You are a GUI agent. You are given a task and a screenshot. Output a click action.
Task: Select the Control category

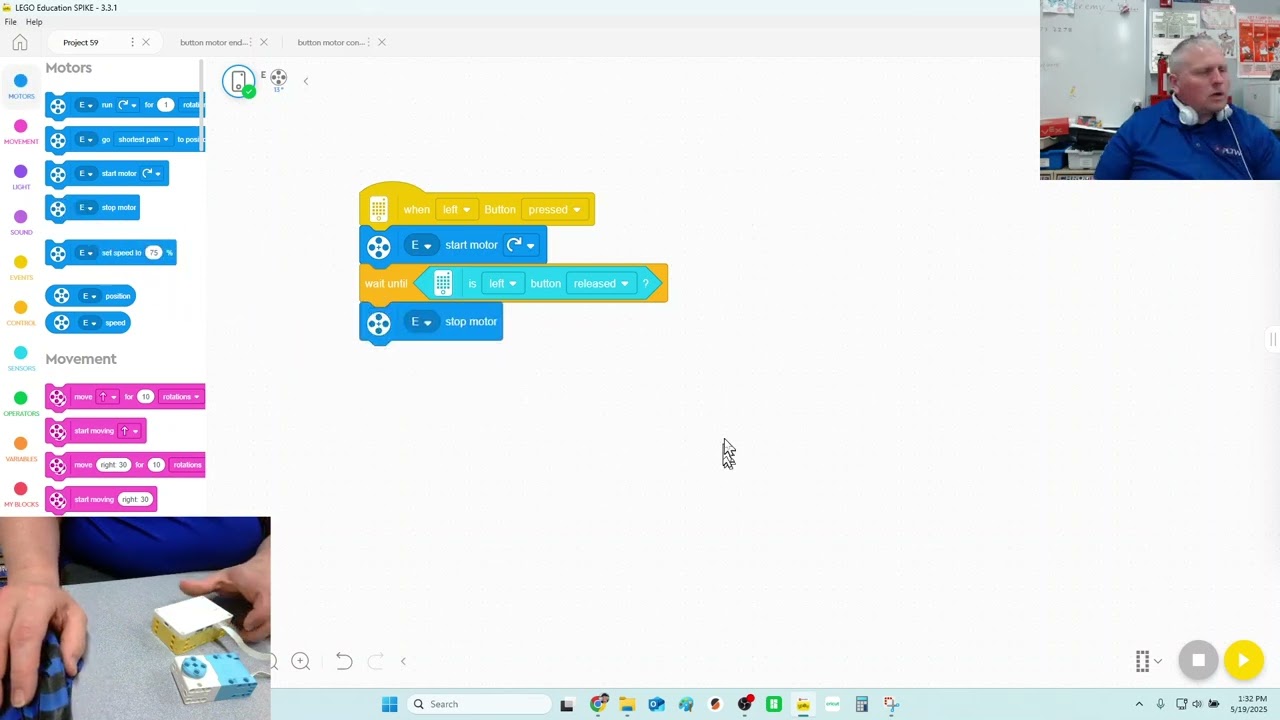point(21,313)
